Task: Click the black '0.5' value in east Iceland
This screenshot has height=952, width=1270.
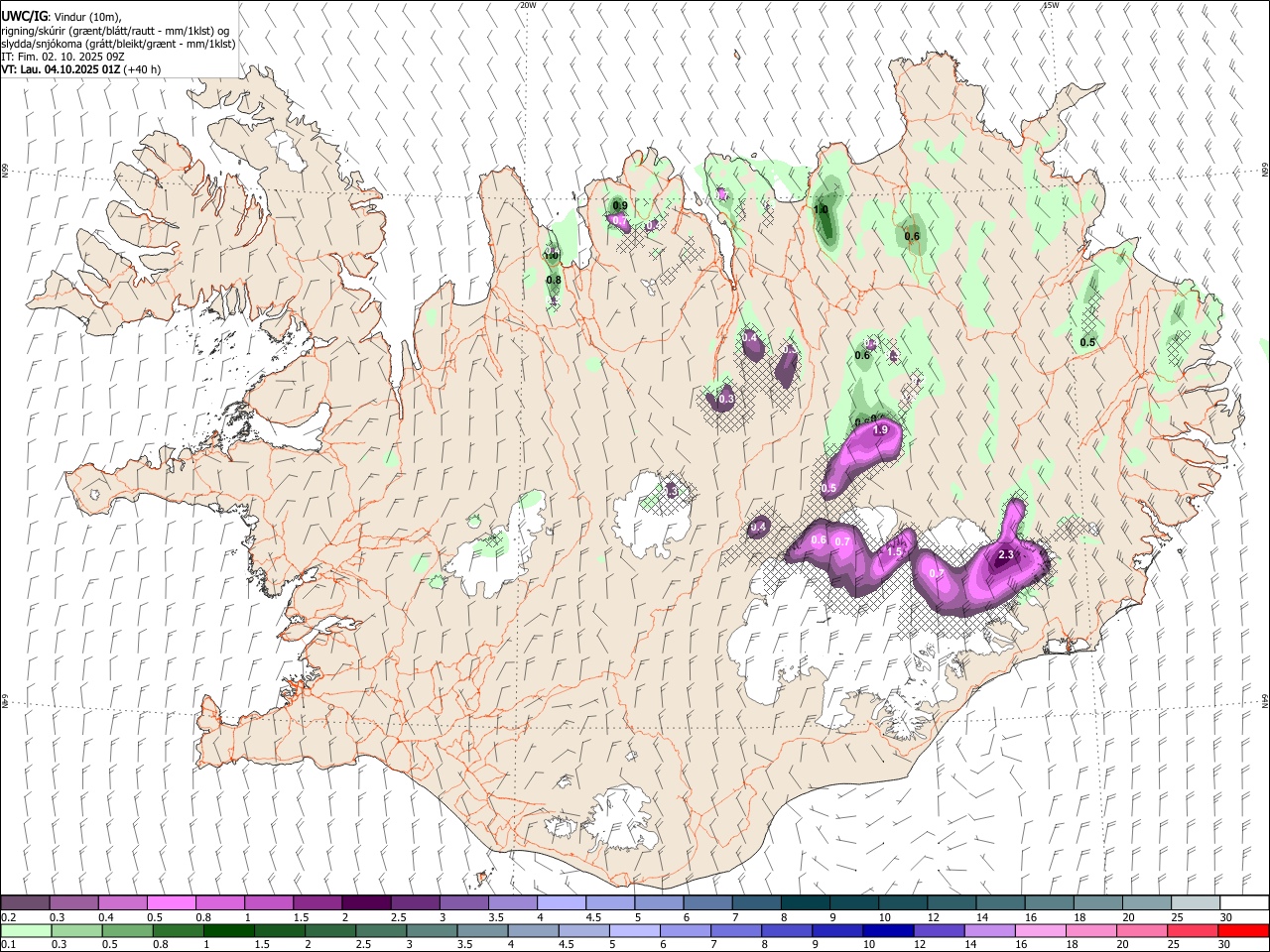Action: (x=1087, y=343)
